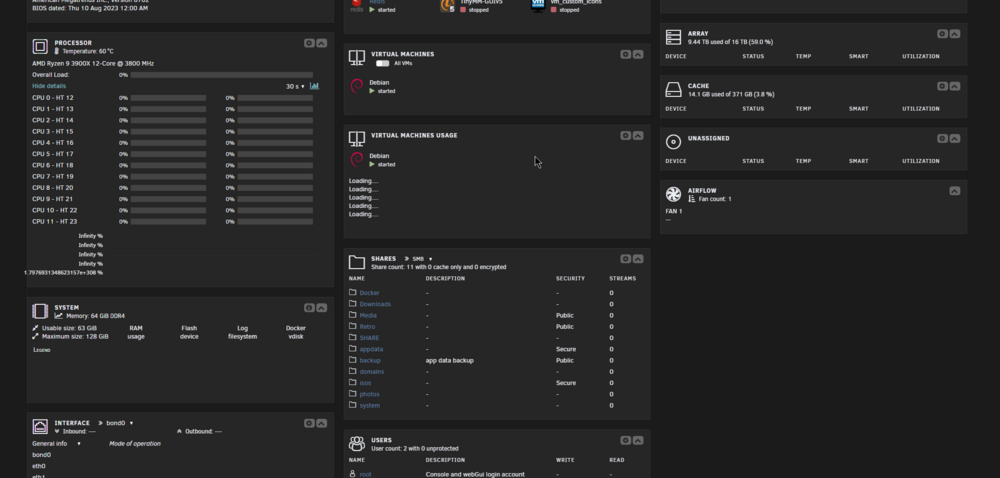Open the Downloads share link

(x=375, y=304)
